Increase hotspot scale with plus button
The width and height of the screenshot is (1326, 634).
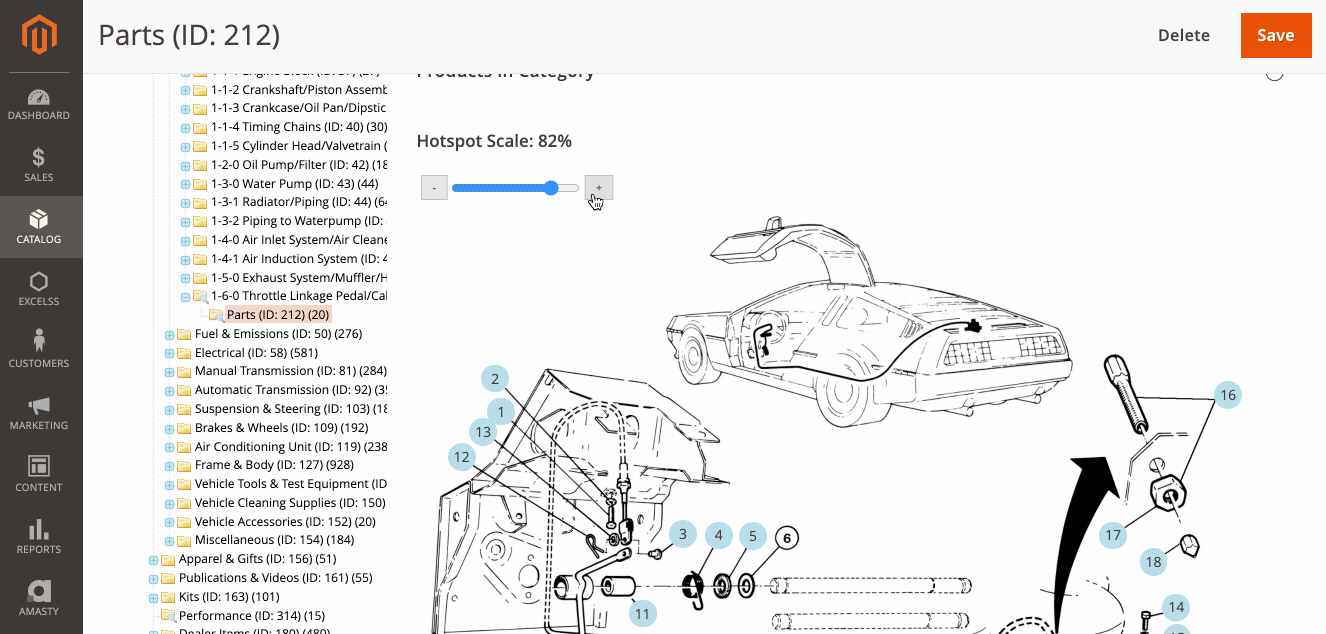pos(599,187)
